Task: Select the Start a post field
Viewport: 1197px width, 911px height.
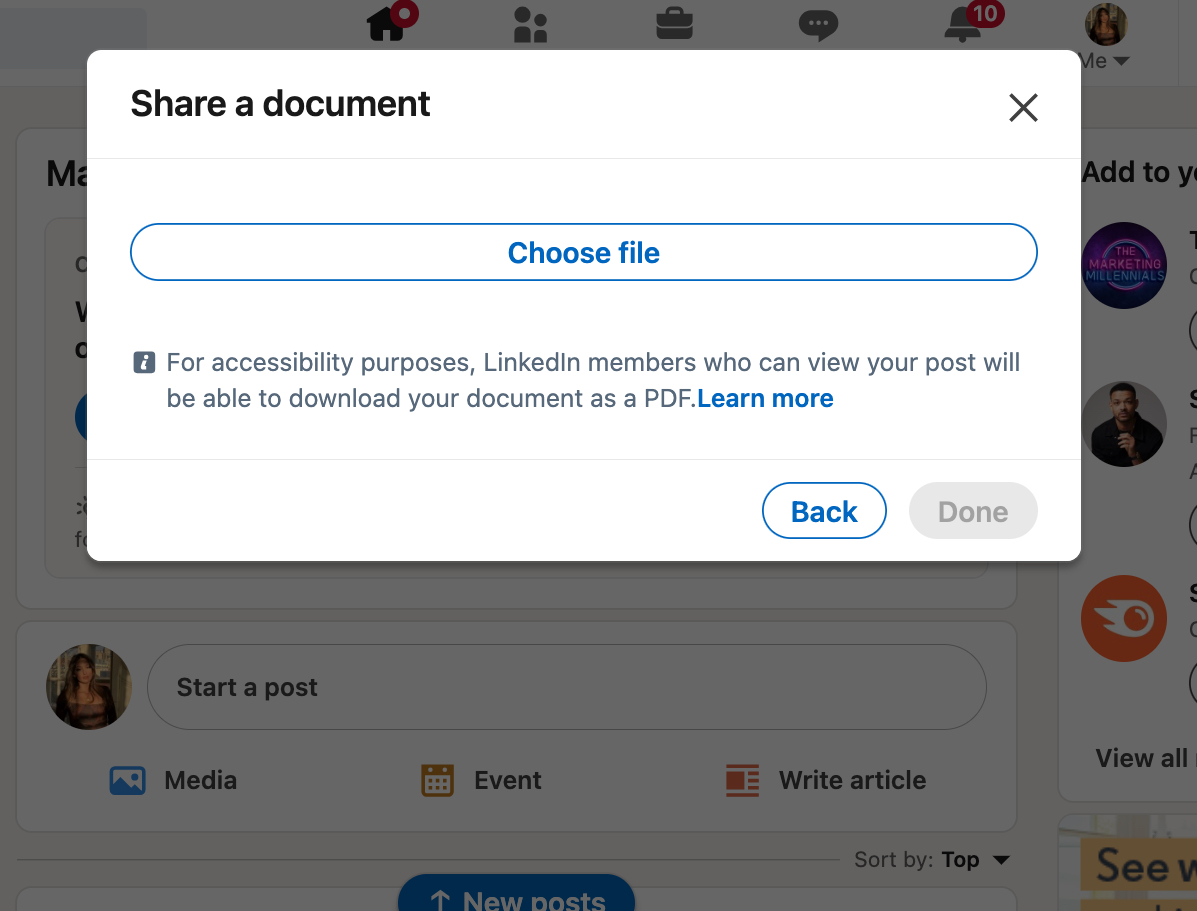Action: coord(567,687)
